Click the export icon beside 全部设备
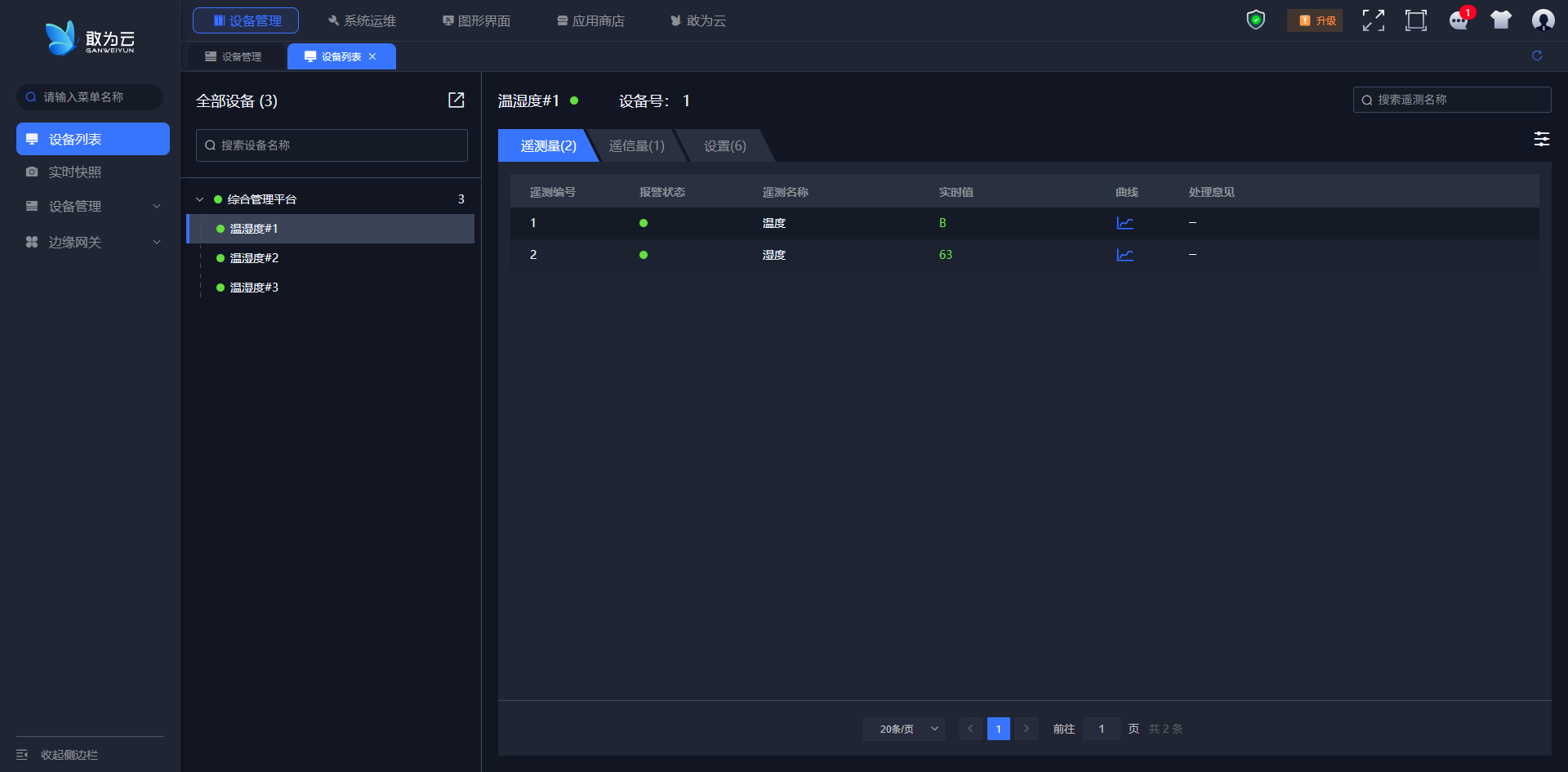 click(456, 100)
